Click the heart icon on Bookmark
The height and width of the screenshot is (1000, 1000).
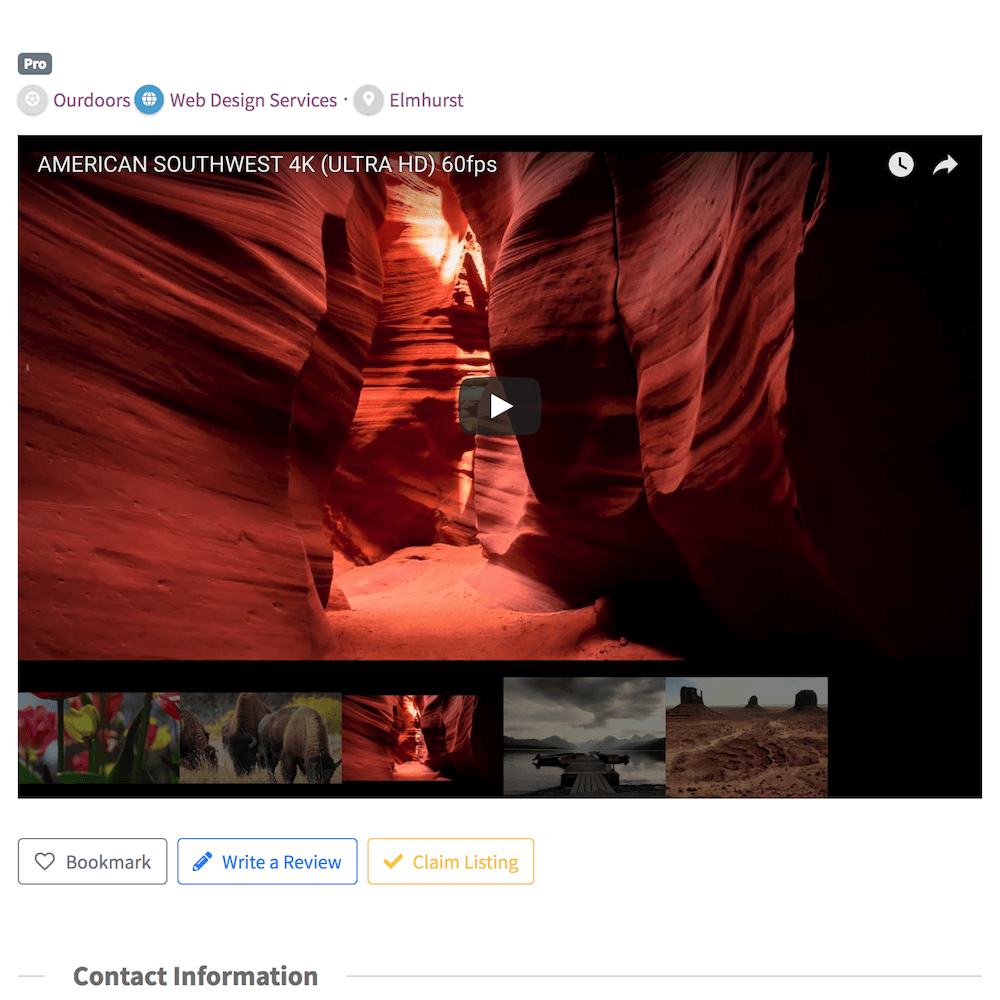point(45,862)
